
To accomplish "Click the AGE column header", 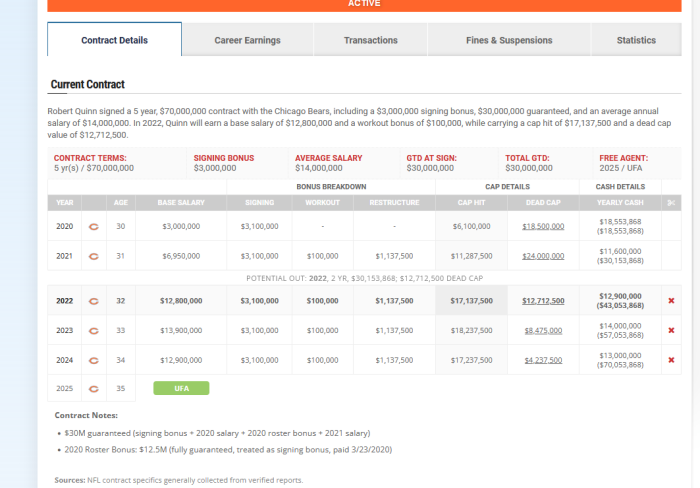I will [x=121, y=203].
